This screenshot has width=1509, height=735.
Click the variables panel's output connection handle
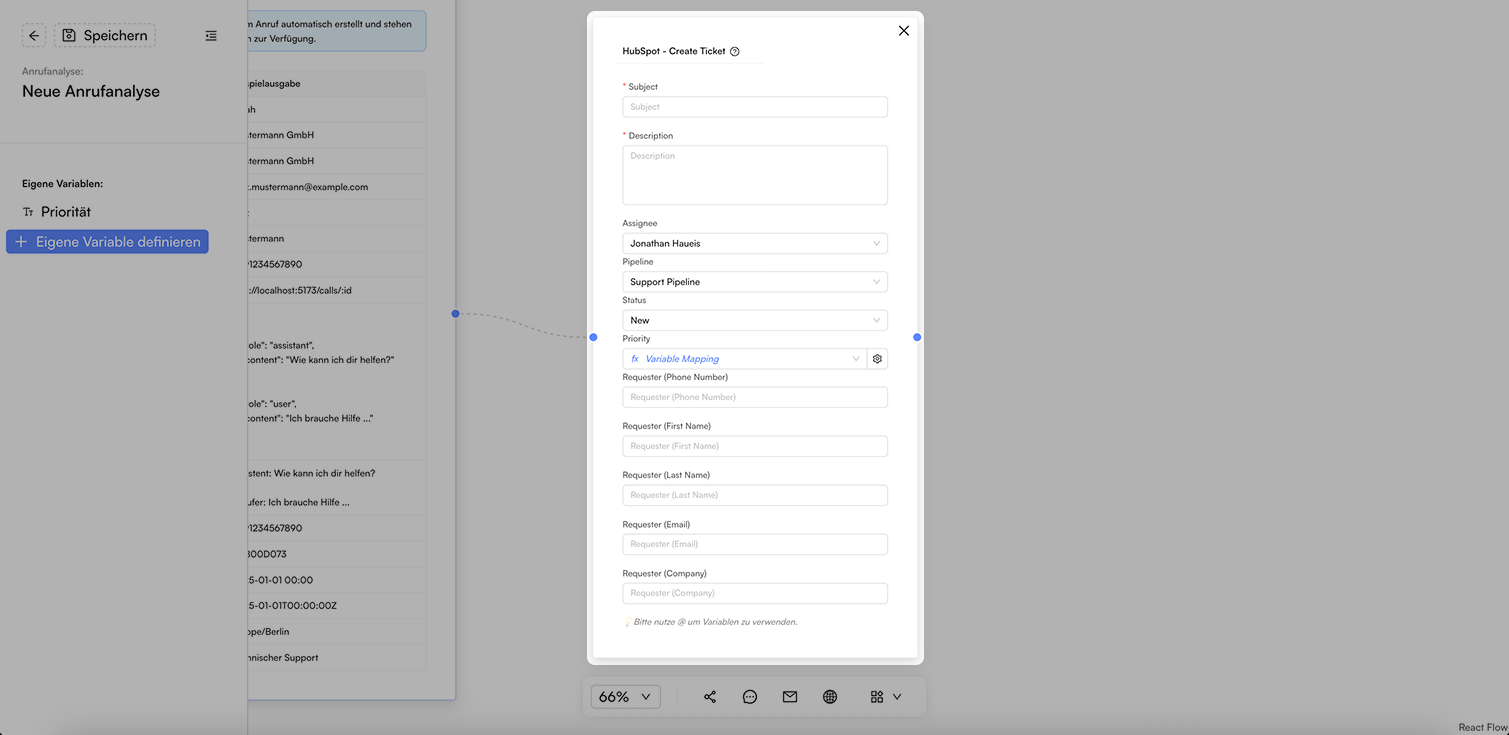tap(455, 314)
